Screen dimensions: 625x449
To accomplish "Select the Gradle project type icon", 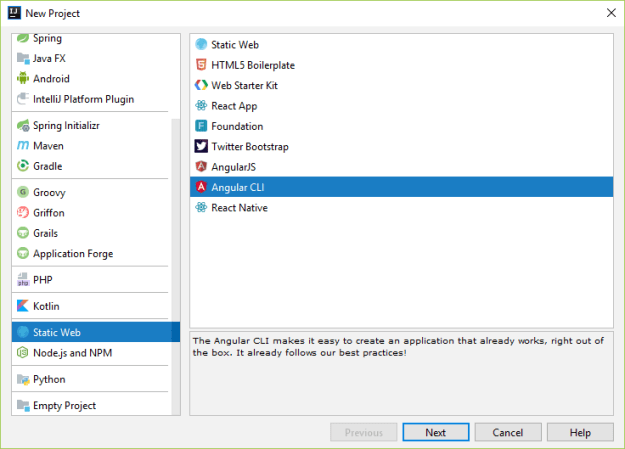I will 24,166.
